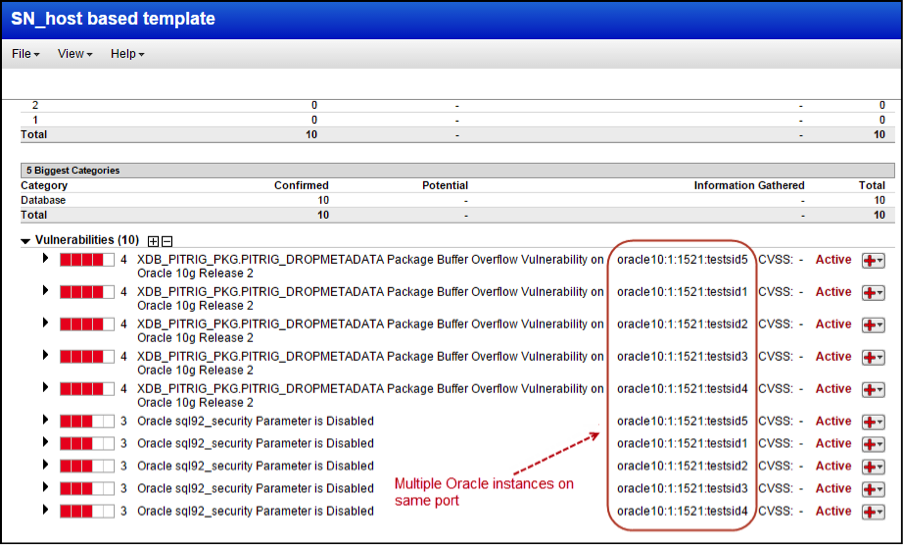Open red-cross action menu for XDB testsid2 row

click(x=872, y=326)
